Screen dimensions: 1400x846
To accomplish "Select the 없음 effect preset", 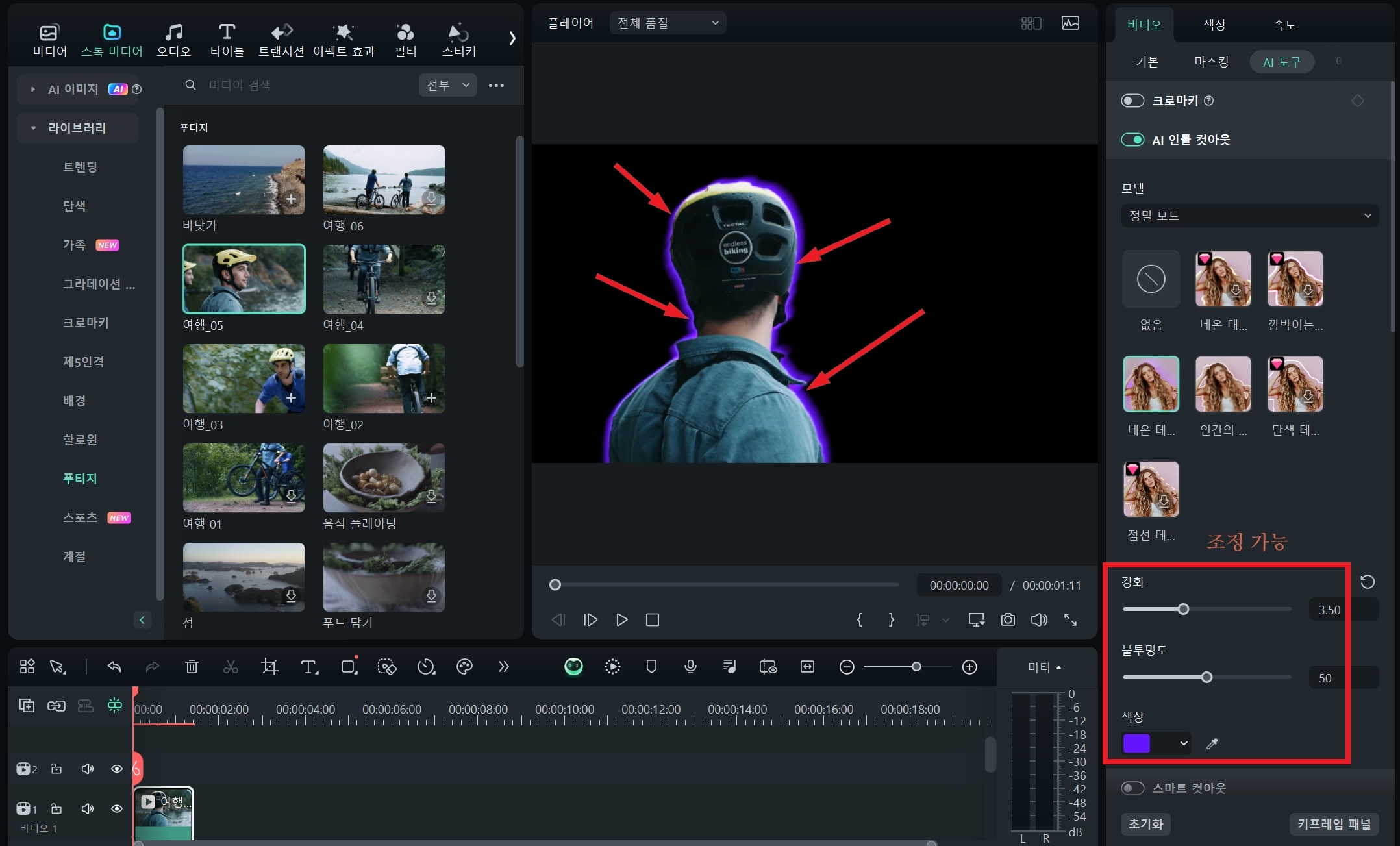I will (1151, 279).
